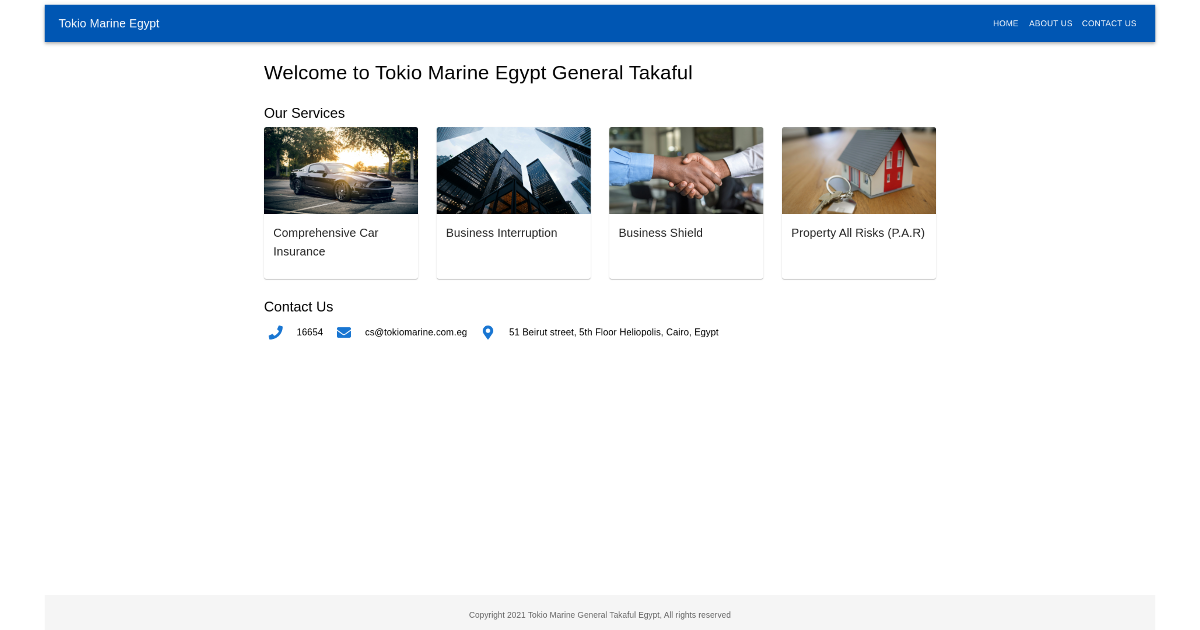This screenshot has width=1200, height=630.
Task: Click the Our Services heading
Action: pos(304,113)
